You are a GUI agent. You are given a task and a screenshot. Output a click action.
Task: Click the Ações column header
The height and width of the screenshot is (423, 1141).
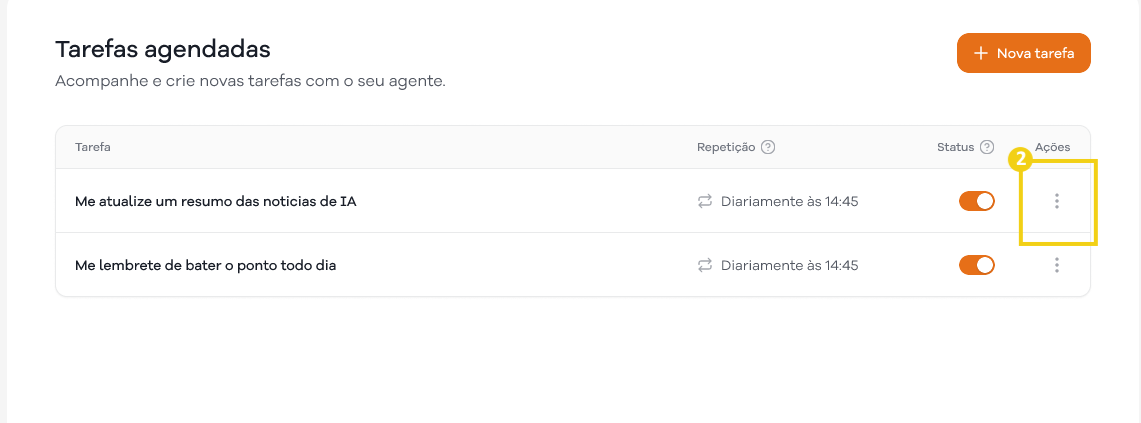click(1052, 147)
